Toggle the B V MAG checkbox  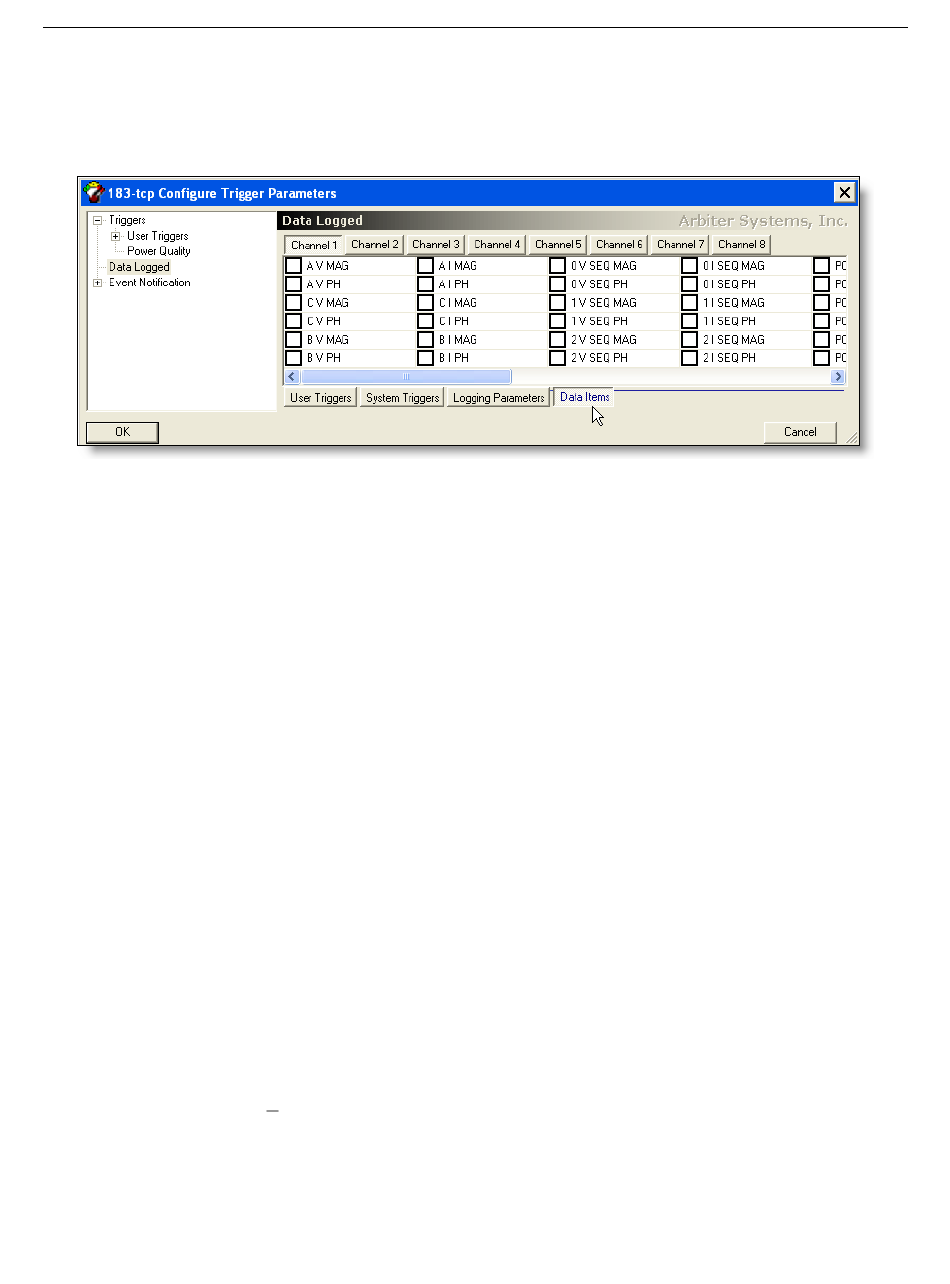tap(294, 340)
